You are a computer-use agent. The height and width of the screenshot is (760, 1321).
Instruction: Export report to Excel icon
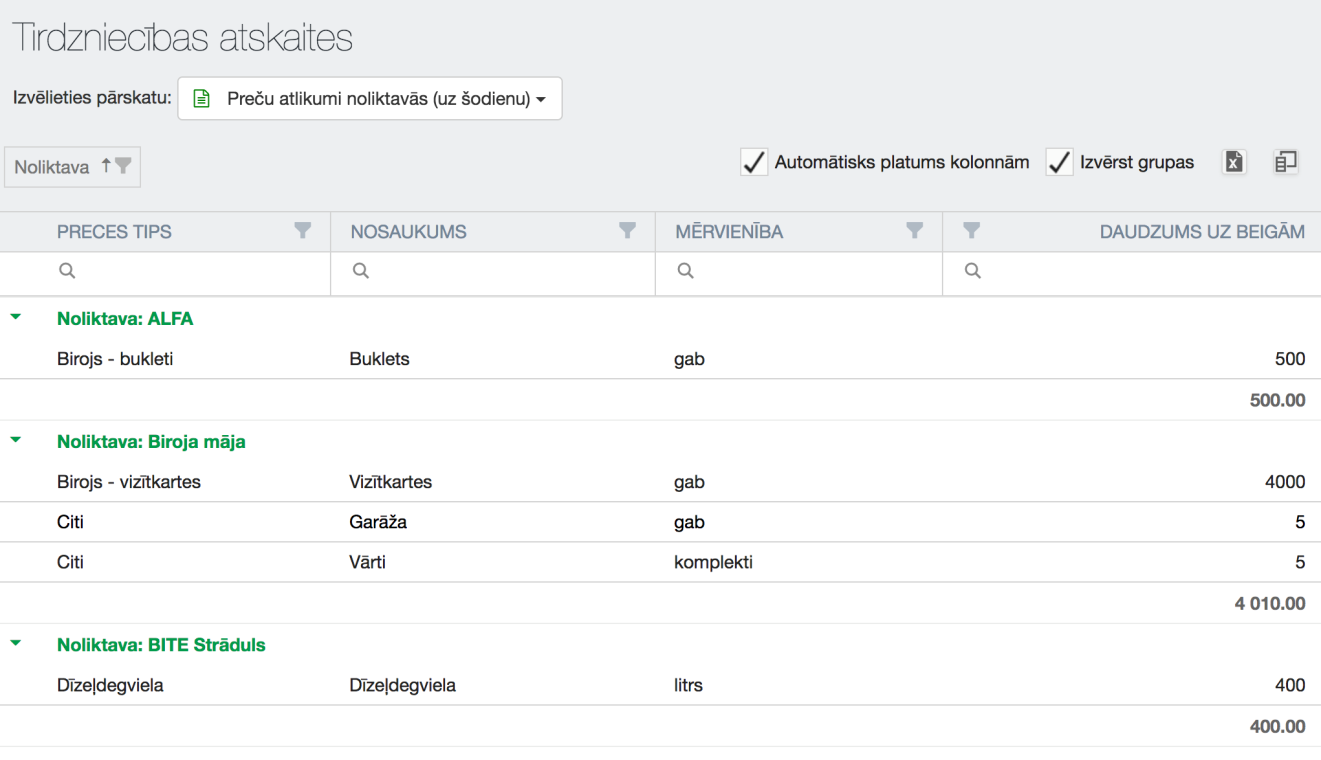click(x=1235, y=162)
